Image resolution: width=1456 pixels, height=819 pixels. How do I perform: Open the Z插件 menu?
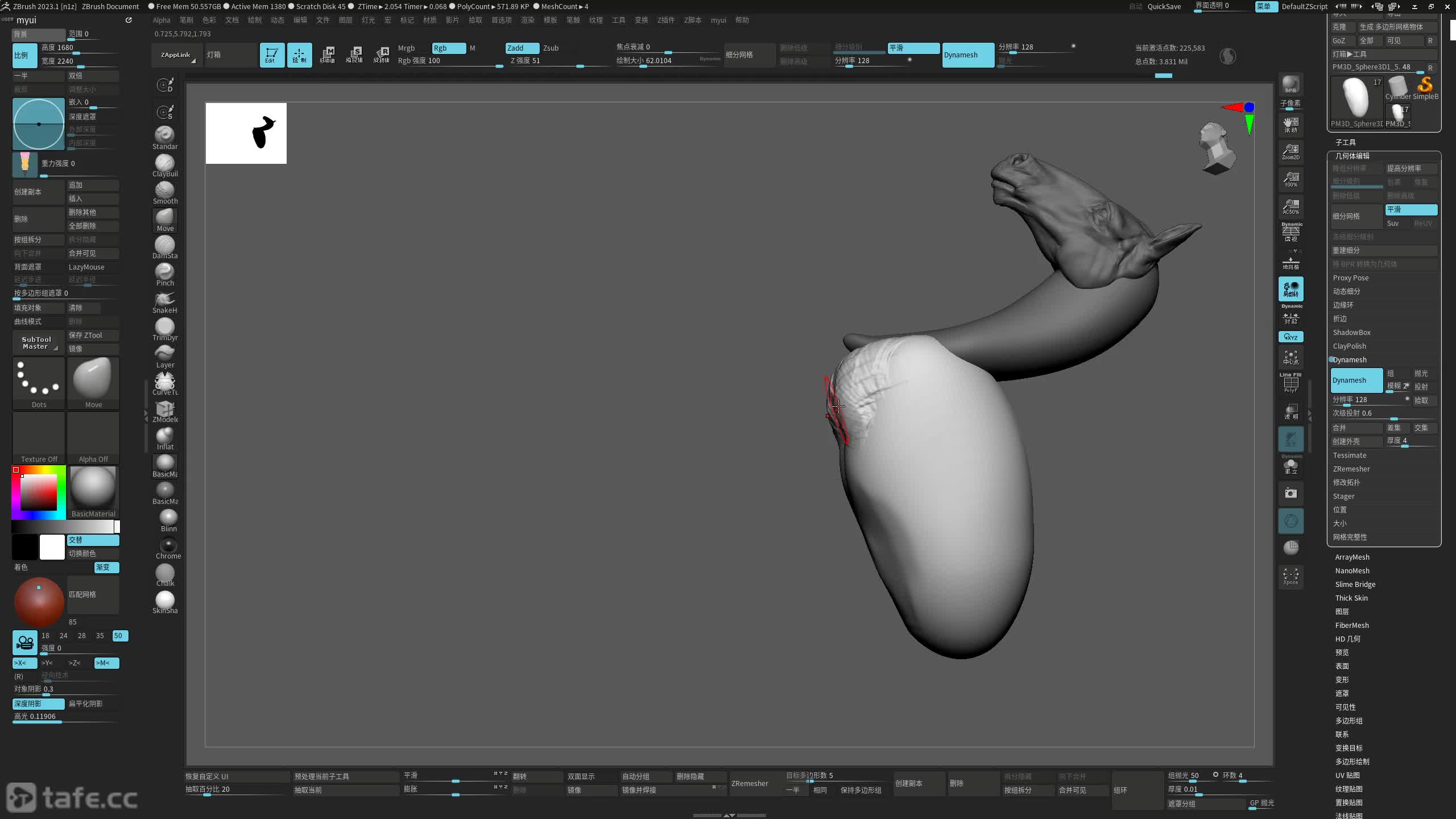click(665, 20)
